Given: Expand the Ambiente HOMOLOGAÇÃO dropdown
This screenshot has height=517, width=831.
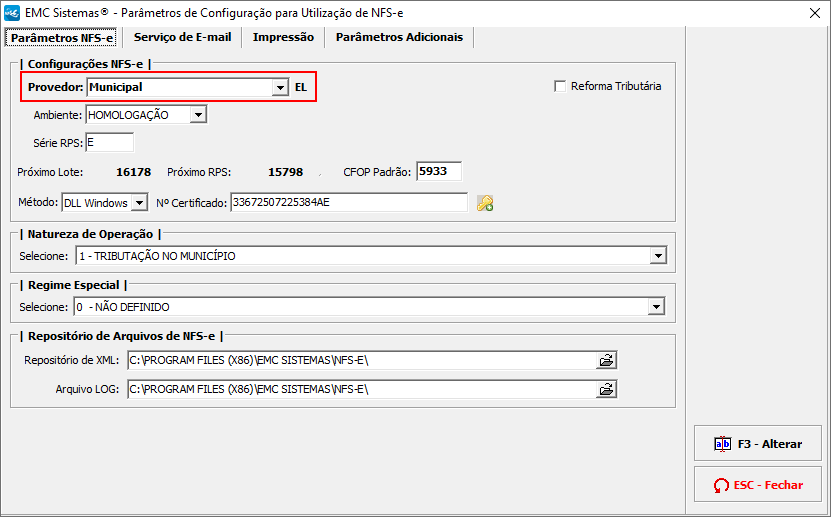Looking at the screenshot, I should point(198,114).
